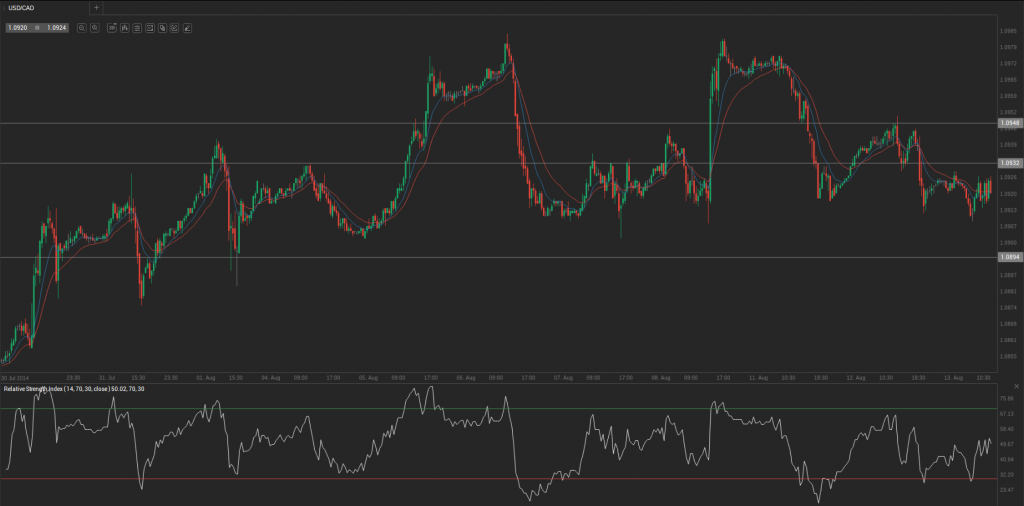Screen dimensions: 1024x506
Task: Open the indicators settings sliders icon
Action: pos(137,28)
